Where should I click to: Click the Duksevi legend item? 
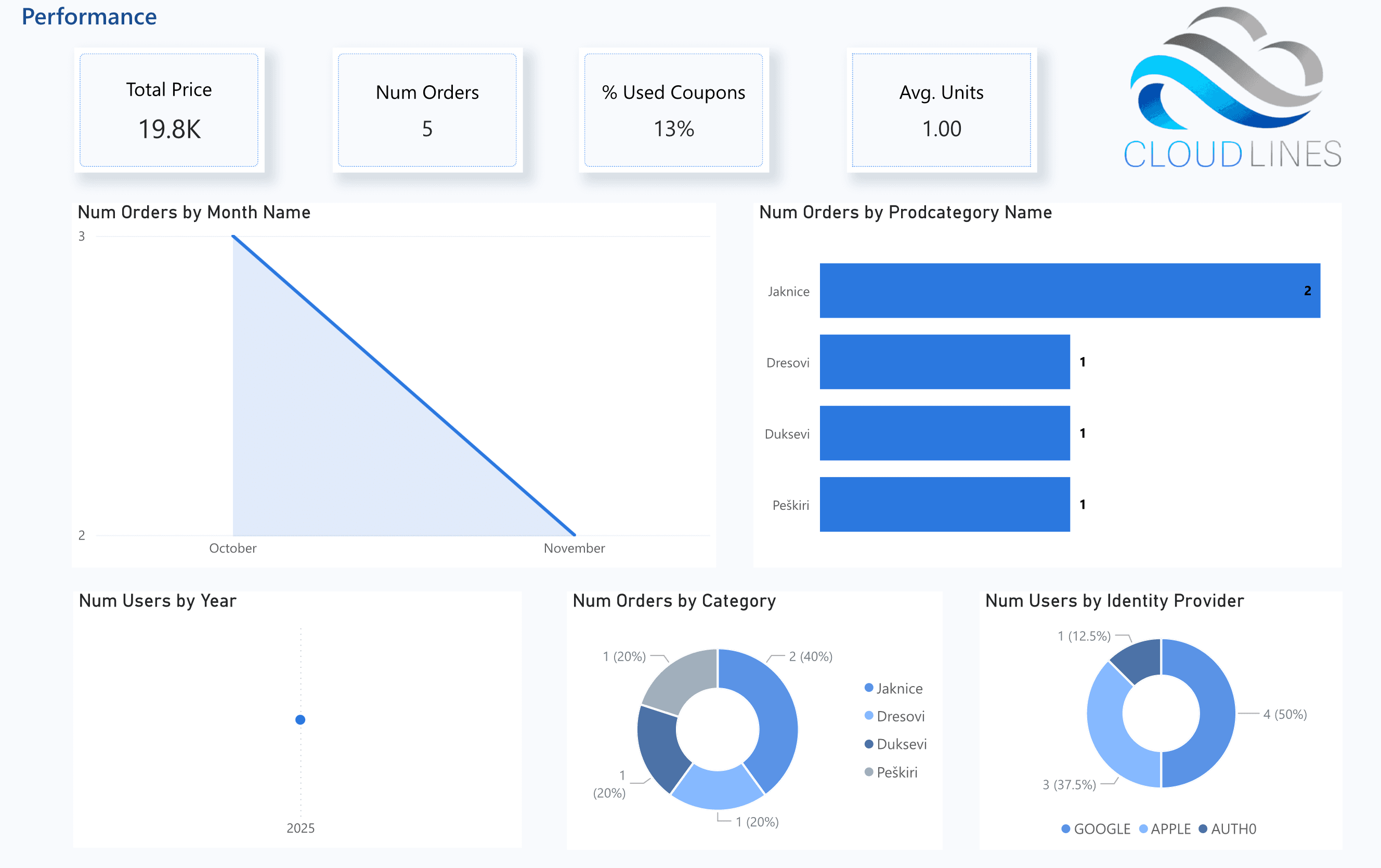pyautogui.click(x=901, y=744)
